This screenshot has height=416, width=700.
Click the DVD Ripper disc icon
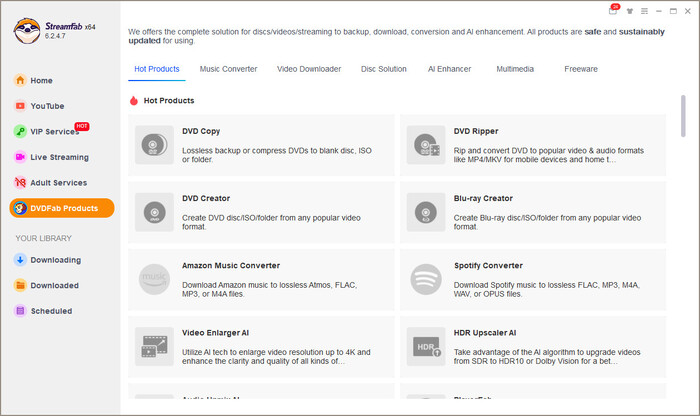(x=426, y=145)
